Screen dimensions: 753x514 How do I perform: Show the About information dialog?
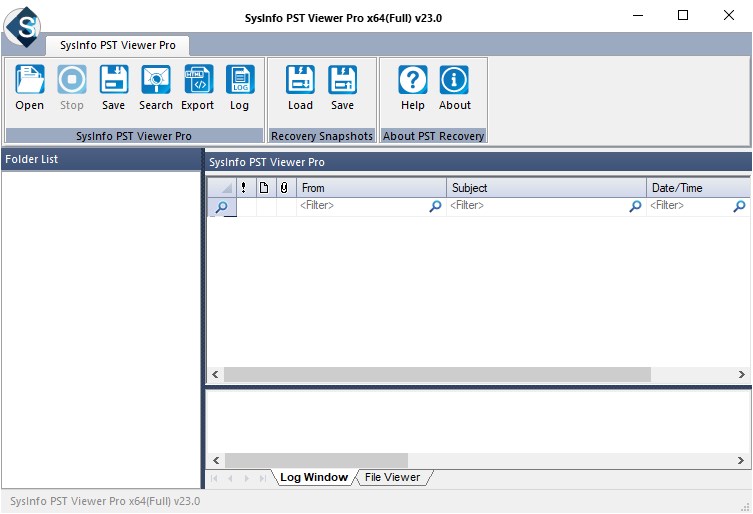(454, 88)
